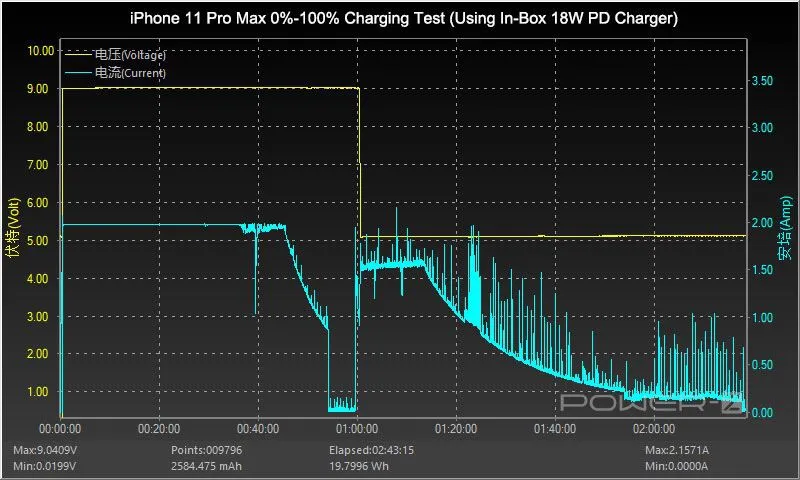This screenshot has width=800, height=480.
Task: Click the cyan Current legend line swatch
Action: (x=79, y=73)
